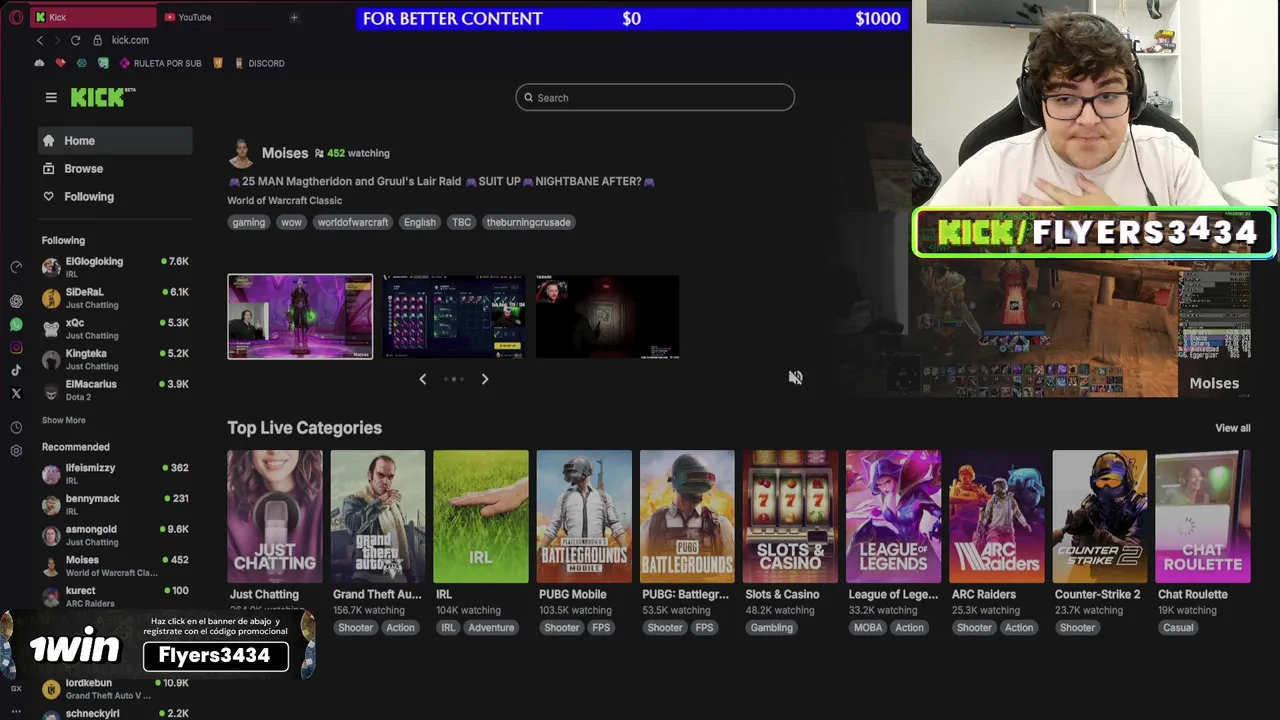Select the second featured stream thumbnail
Image resolution: width=1280 pixels, height=720 pixels.
click(454, 316)
